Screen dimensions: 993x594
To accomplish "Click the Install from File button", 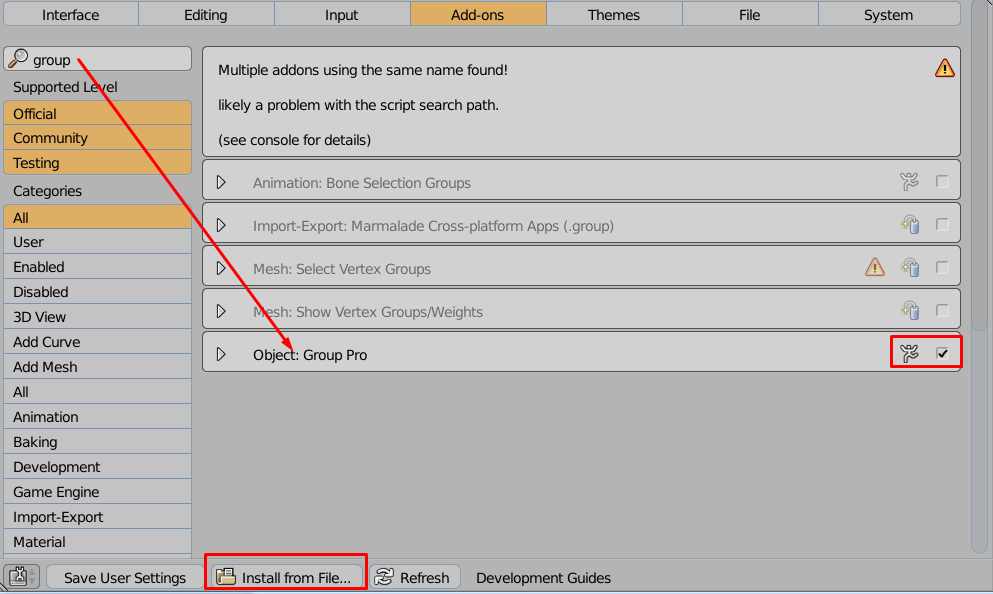I will pyautogui.click(x=286, y=577).
